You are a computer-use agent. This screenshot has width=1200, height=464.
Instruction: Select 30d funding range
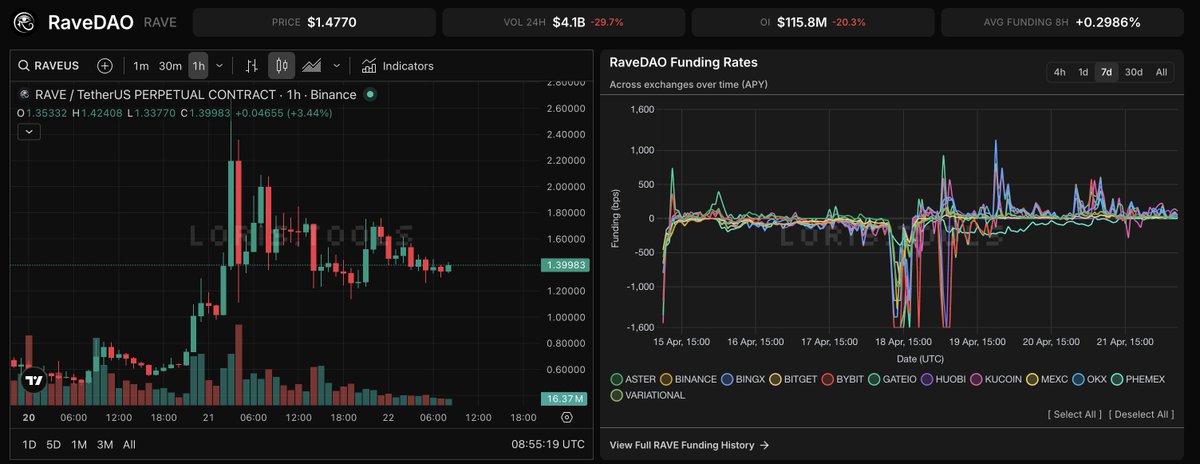[x=1133, y=72]
